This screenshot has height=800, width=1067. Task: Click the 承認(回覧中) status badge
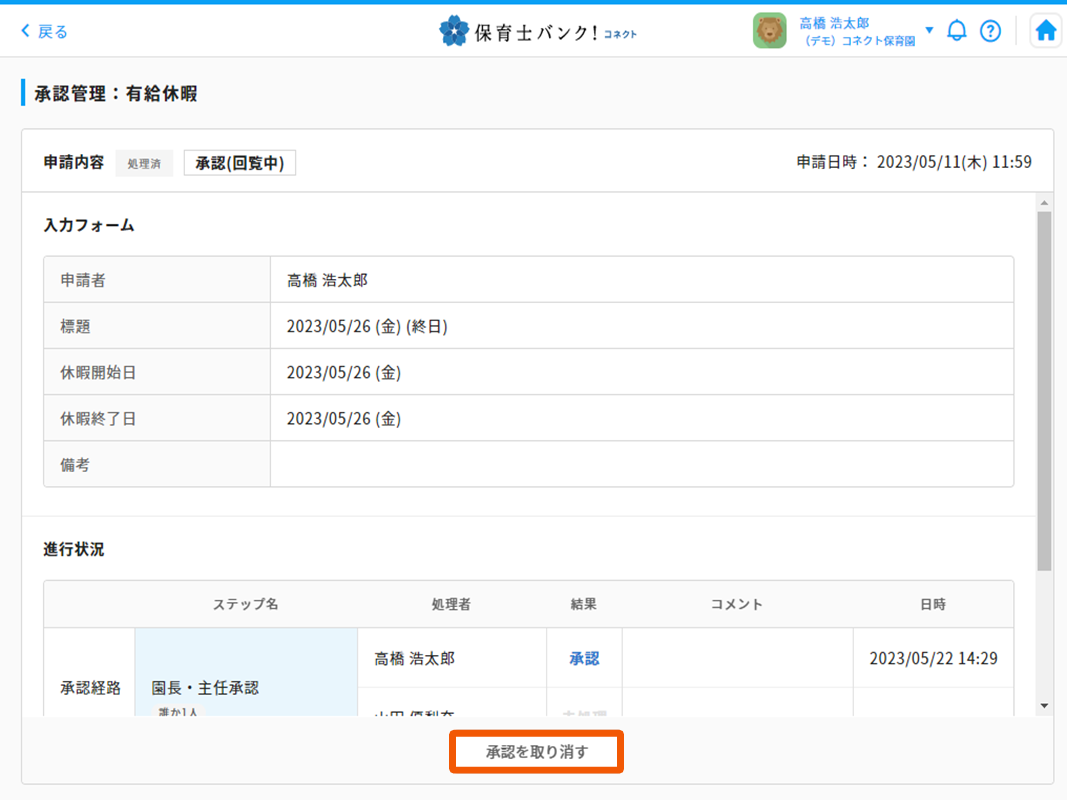click(x=240, y=163)
